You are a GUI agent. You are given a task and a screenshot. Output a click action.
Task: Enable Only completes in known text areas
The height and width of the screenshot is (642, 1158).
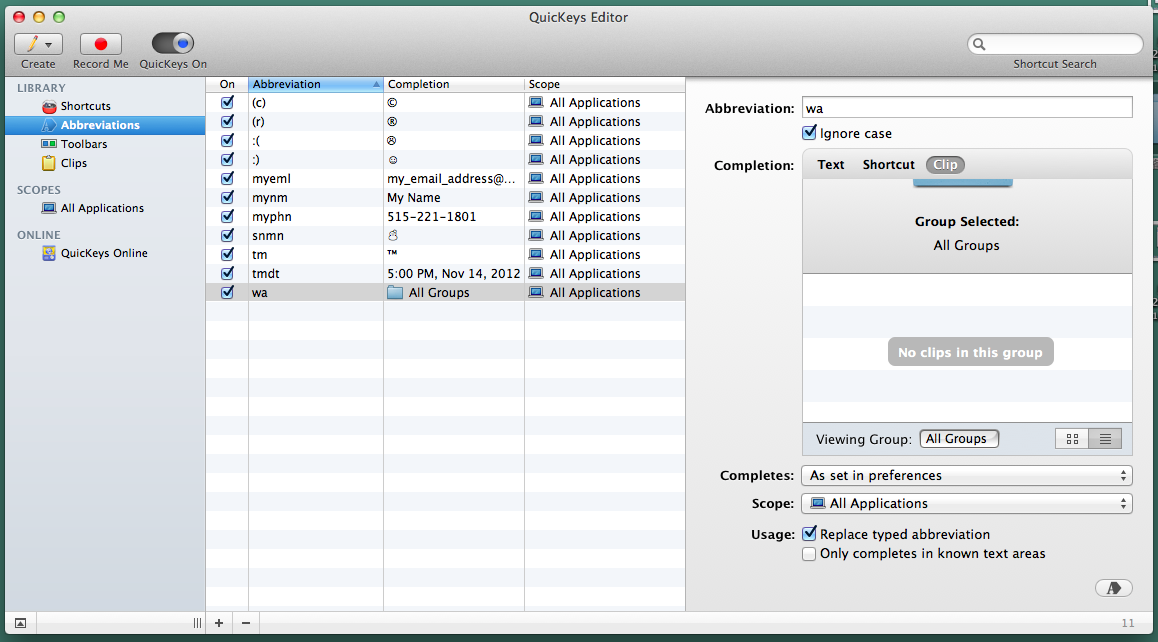(x=809, y=553)
